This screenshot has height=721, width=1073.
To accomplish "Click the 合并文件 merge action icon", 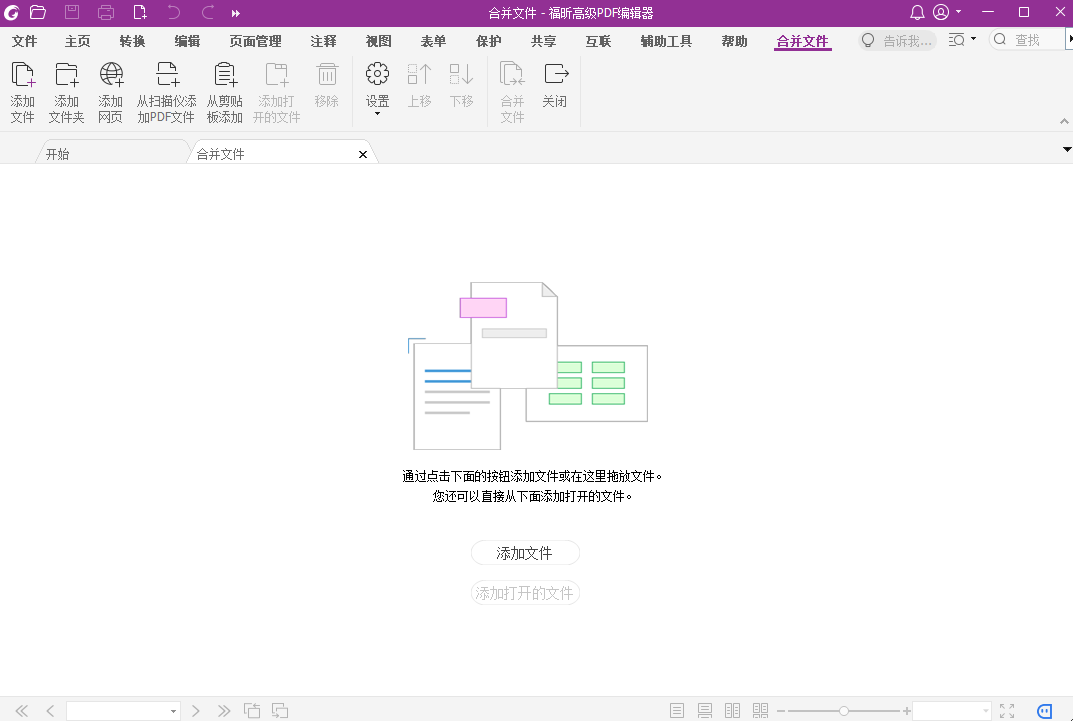I will click(511, 91).
